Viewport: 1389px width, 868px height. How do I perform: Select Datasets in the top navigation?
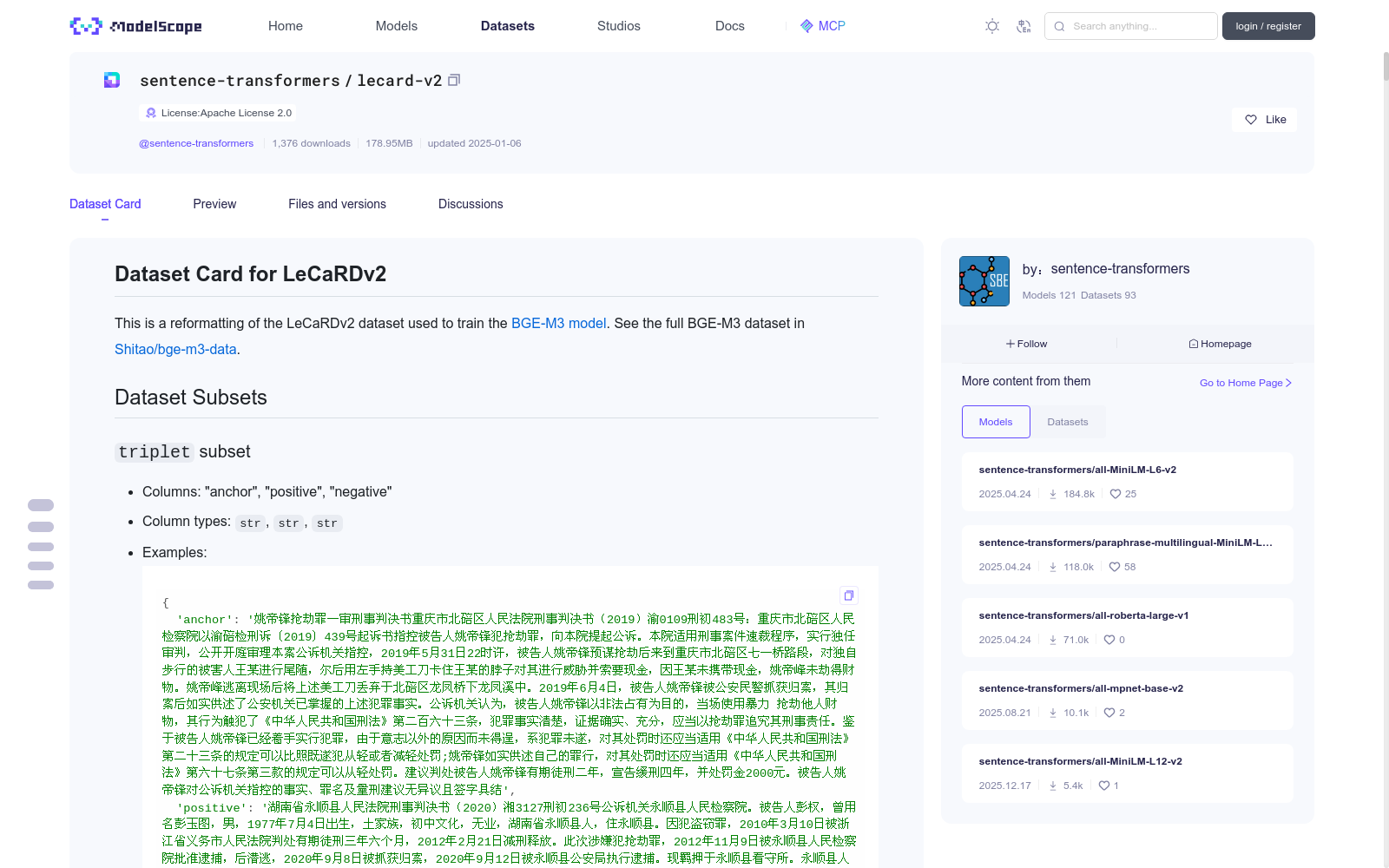[508, 26]
